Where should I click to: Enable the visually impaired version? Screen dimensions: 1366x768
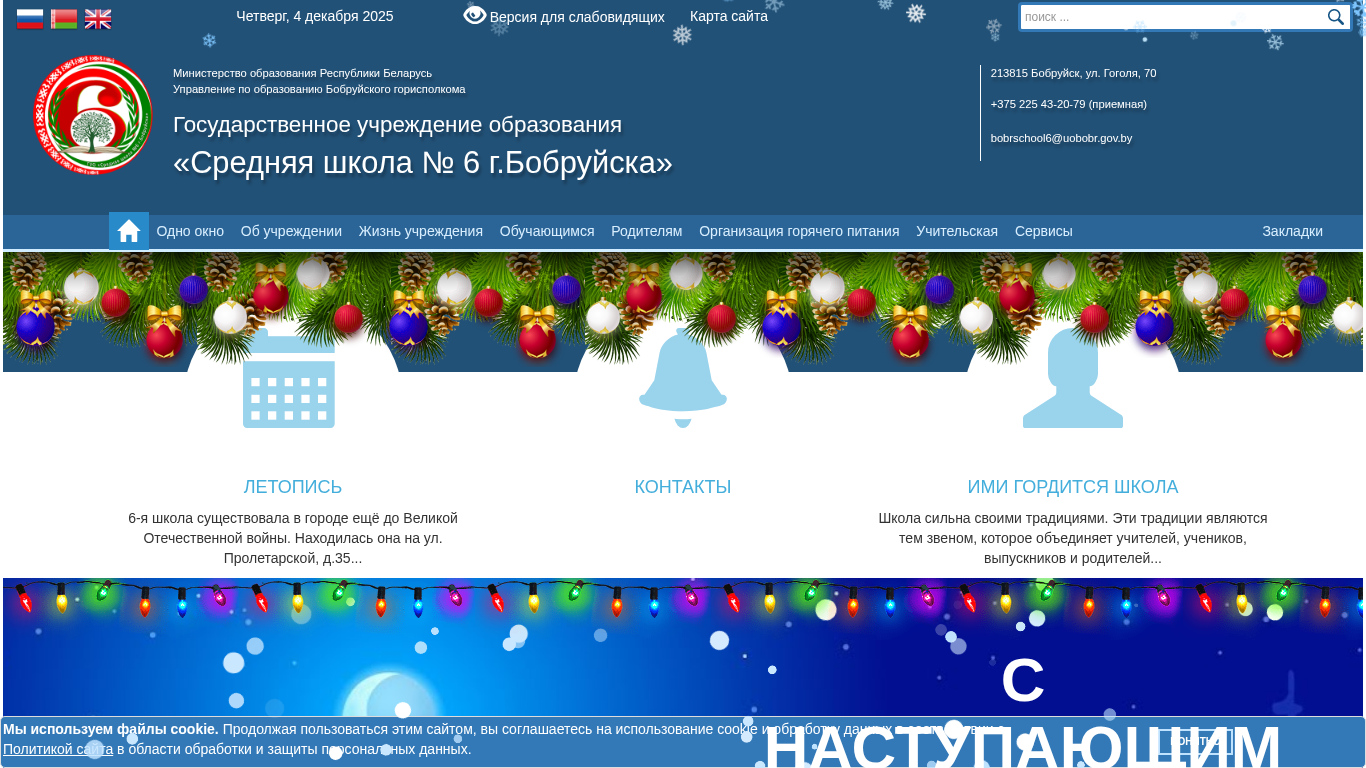click(564, 16)
